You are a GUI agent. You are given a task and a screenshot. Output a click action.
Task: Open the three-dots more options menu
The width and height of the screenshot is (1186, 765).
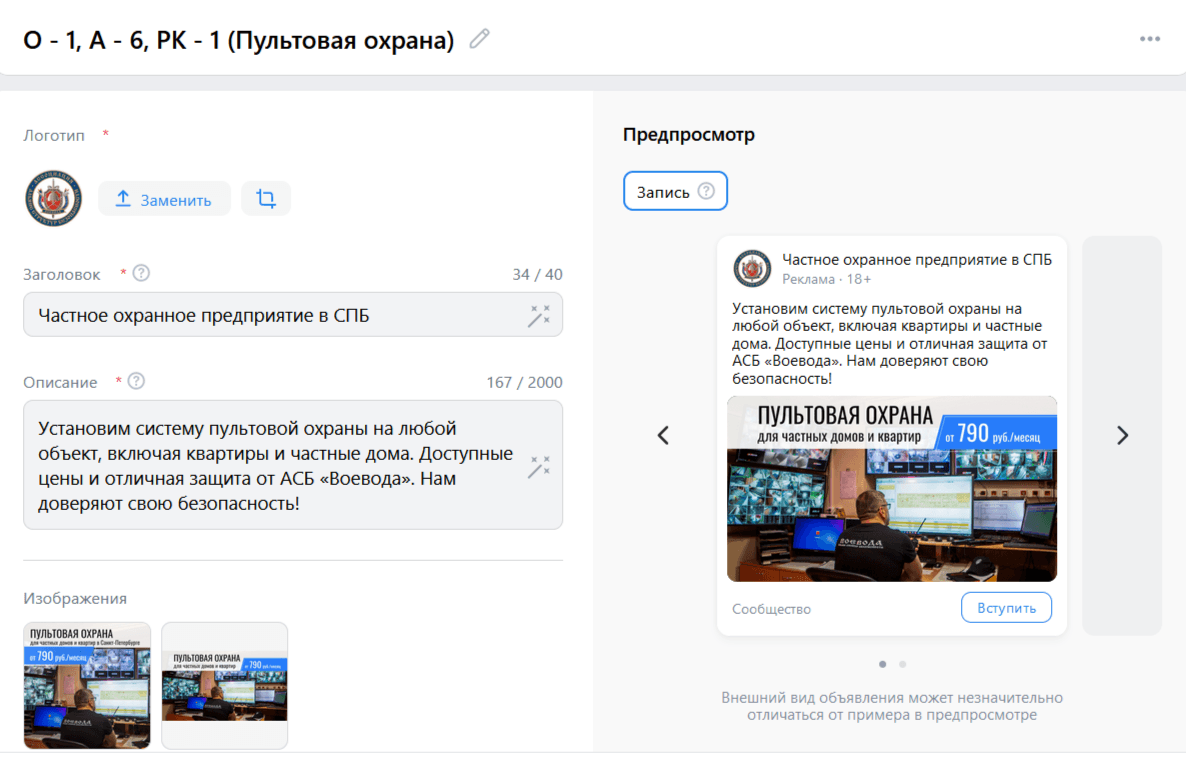[1150, 39]
